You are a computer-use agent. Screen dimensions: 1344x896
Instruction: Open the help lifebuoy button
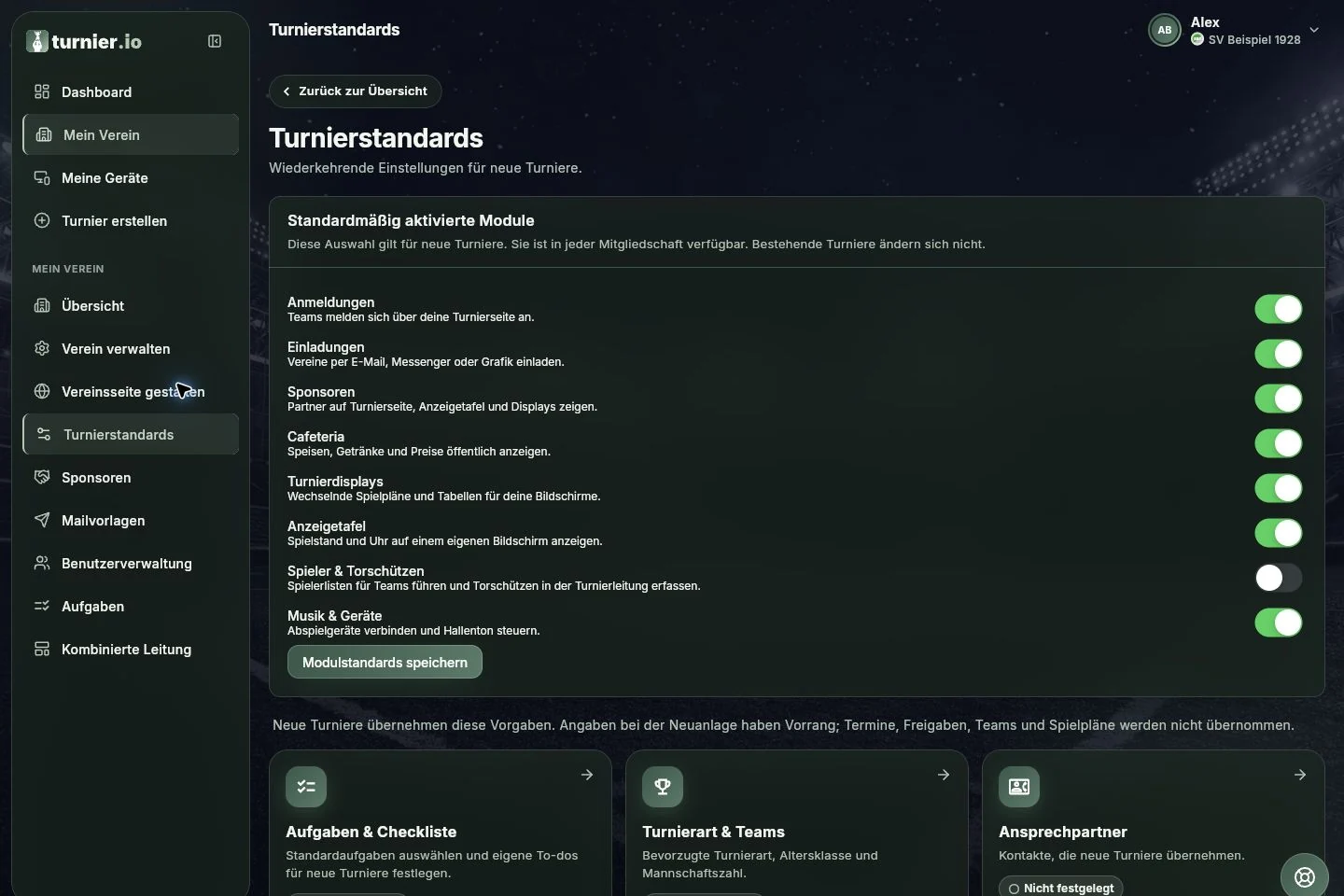coord(1304,876)
